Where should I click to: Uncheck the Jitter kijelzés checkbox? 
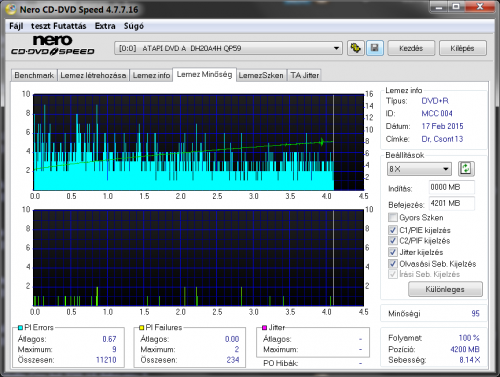pos(393,252)
